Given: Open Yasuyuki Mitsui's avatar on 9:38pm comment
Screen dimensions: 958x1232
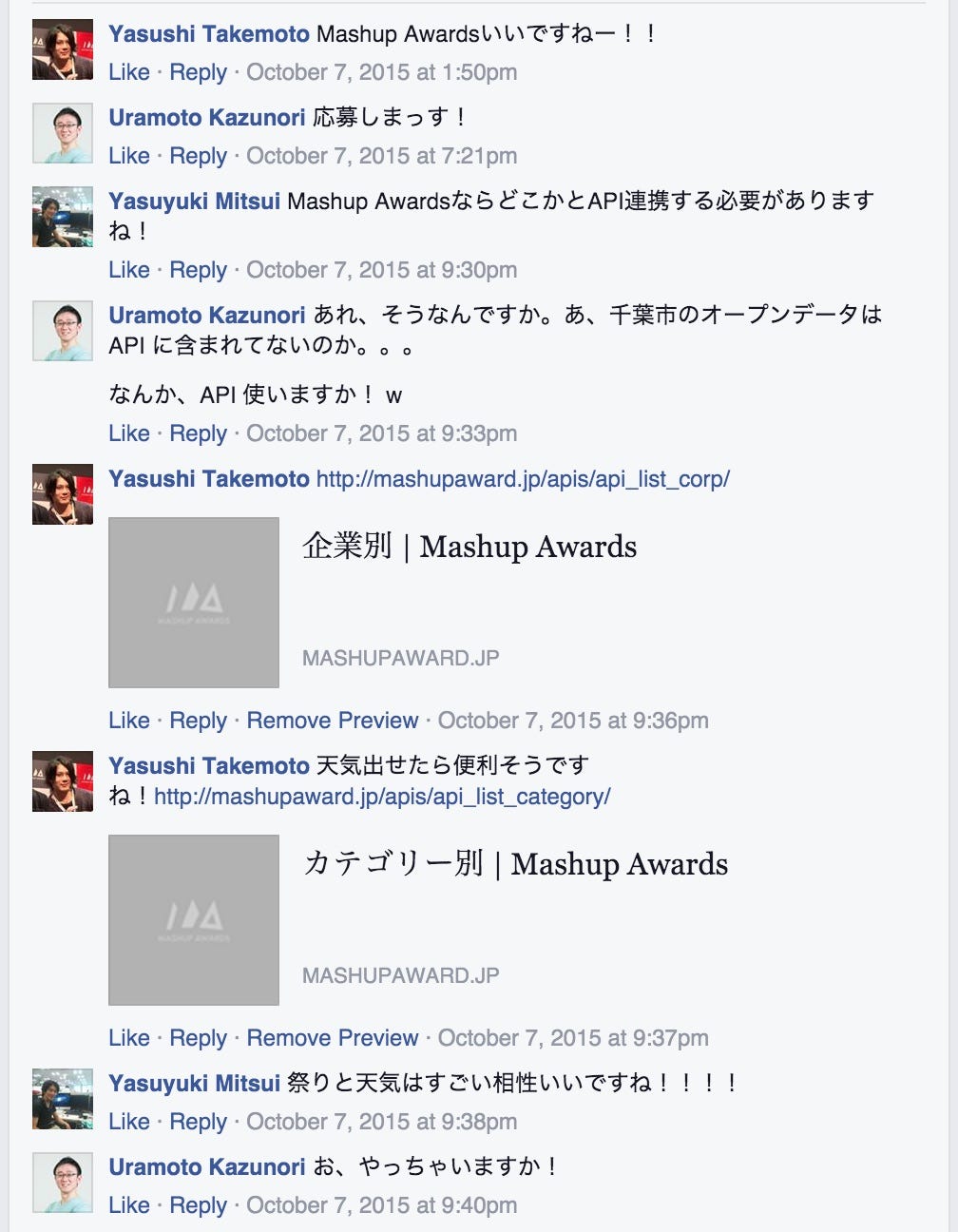Looking at the screenshot, I should pyautogui.click(x=63, y=1099).
